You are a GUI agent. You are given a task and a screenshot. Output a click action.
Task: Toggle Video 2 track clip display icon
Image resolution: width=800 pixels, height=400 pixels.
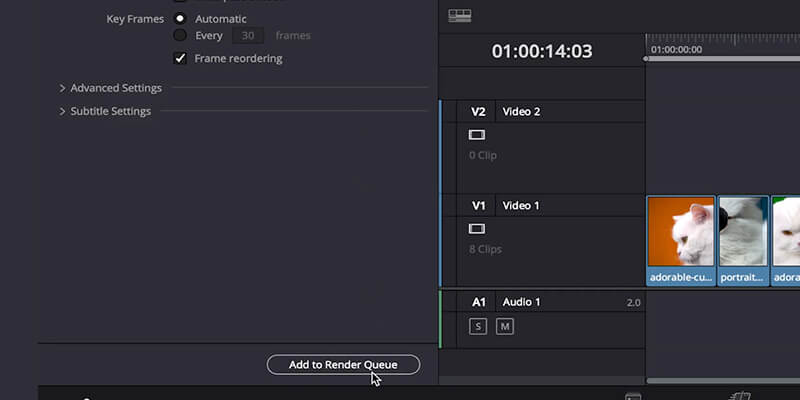coord(477,135)
